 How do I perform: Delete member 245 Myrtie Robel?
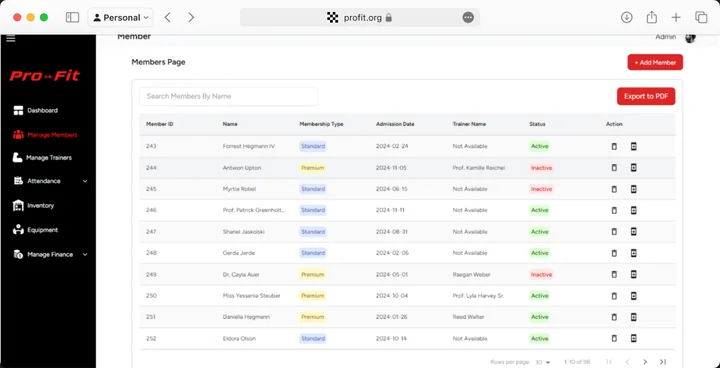[614, 189]
